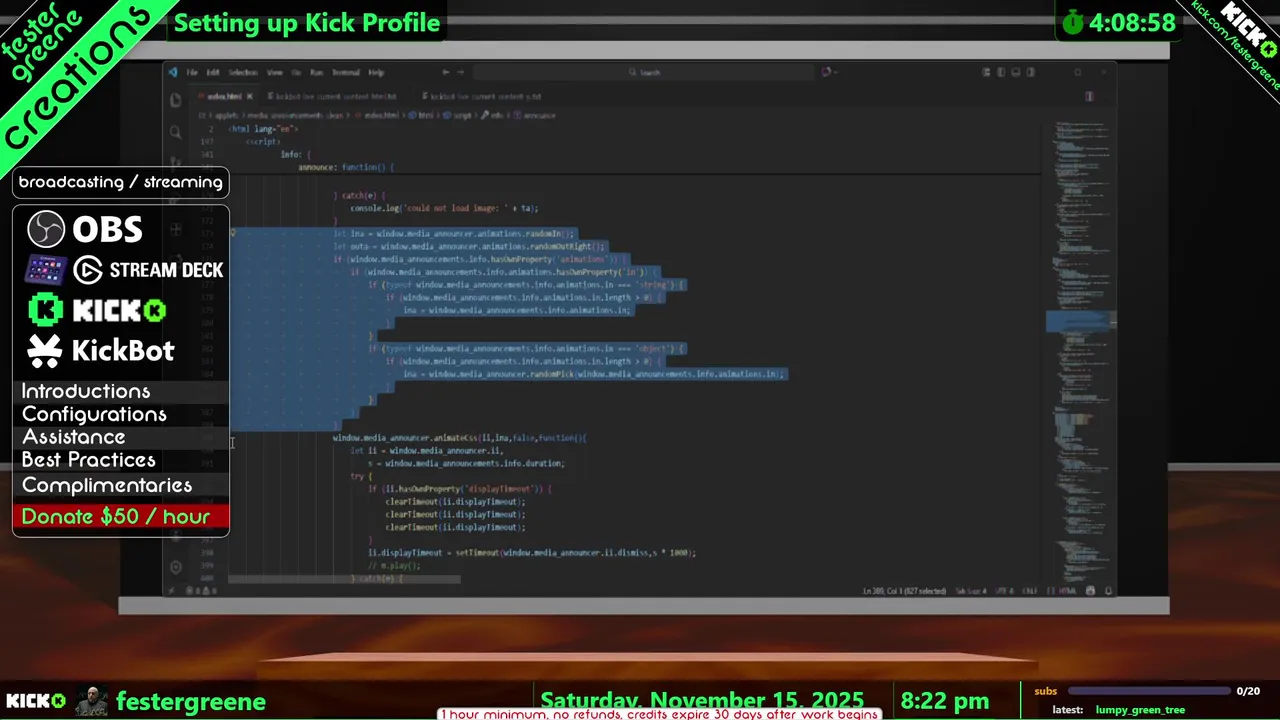Click the 'Best Practices' overlay text
This screenshot has width=1280, height=720.
click(x=89, y=460)
